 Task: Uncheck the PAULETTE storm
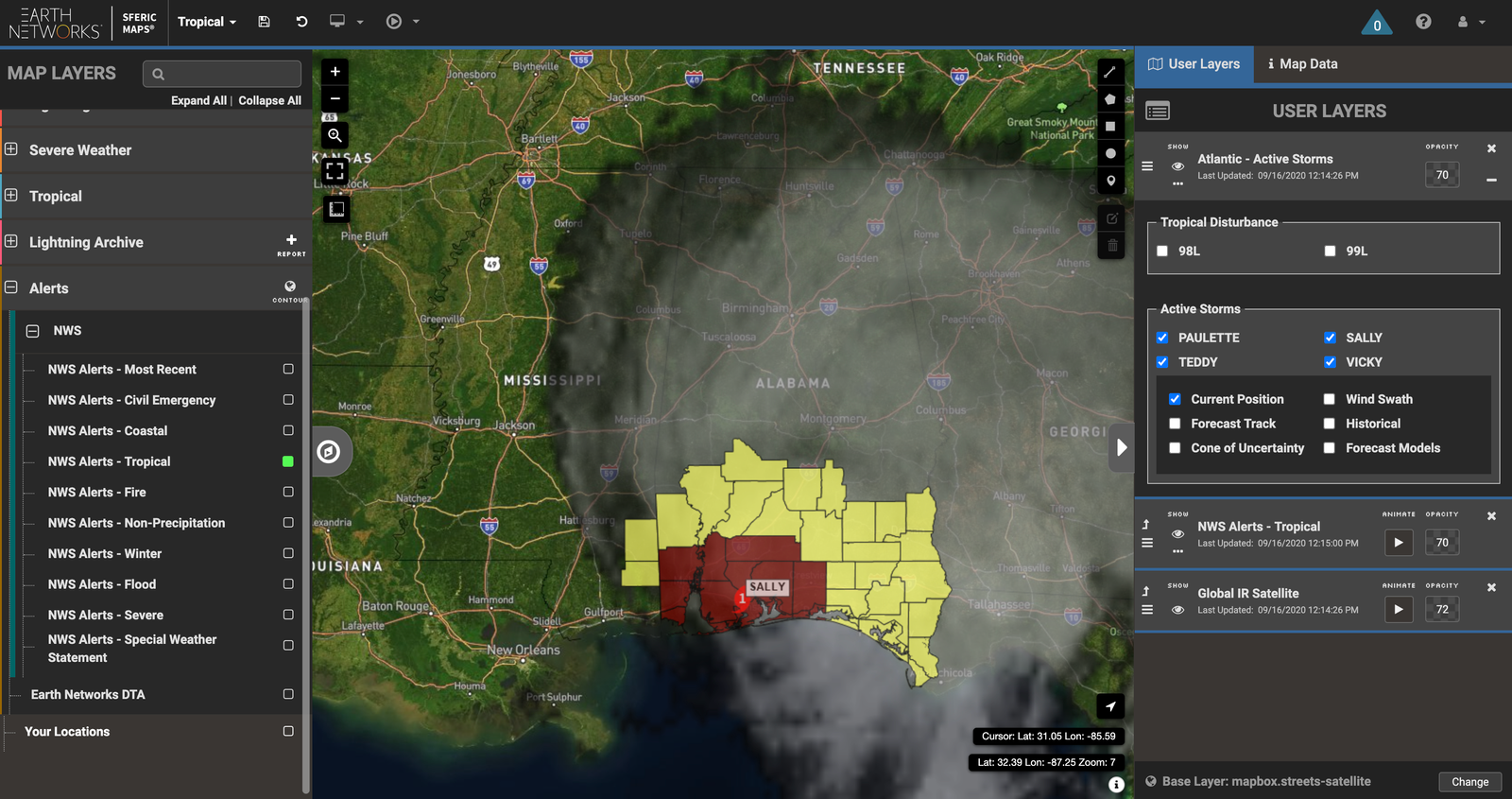pos(1162,338)
